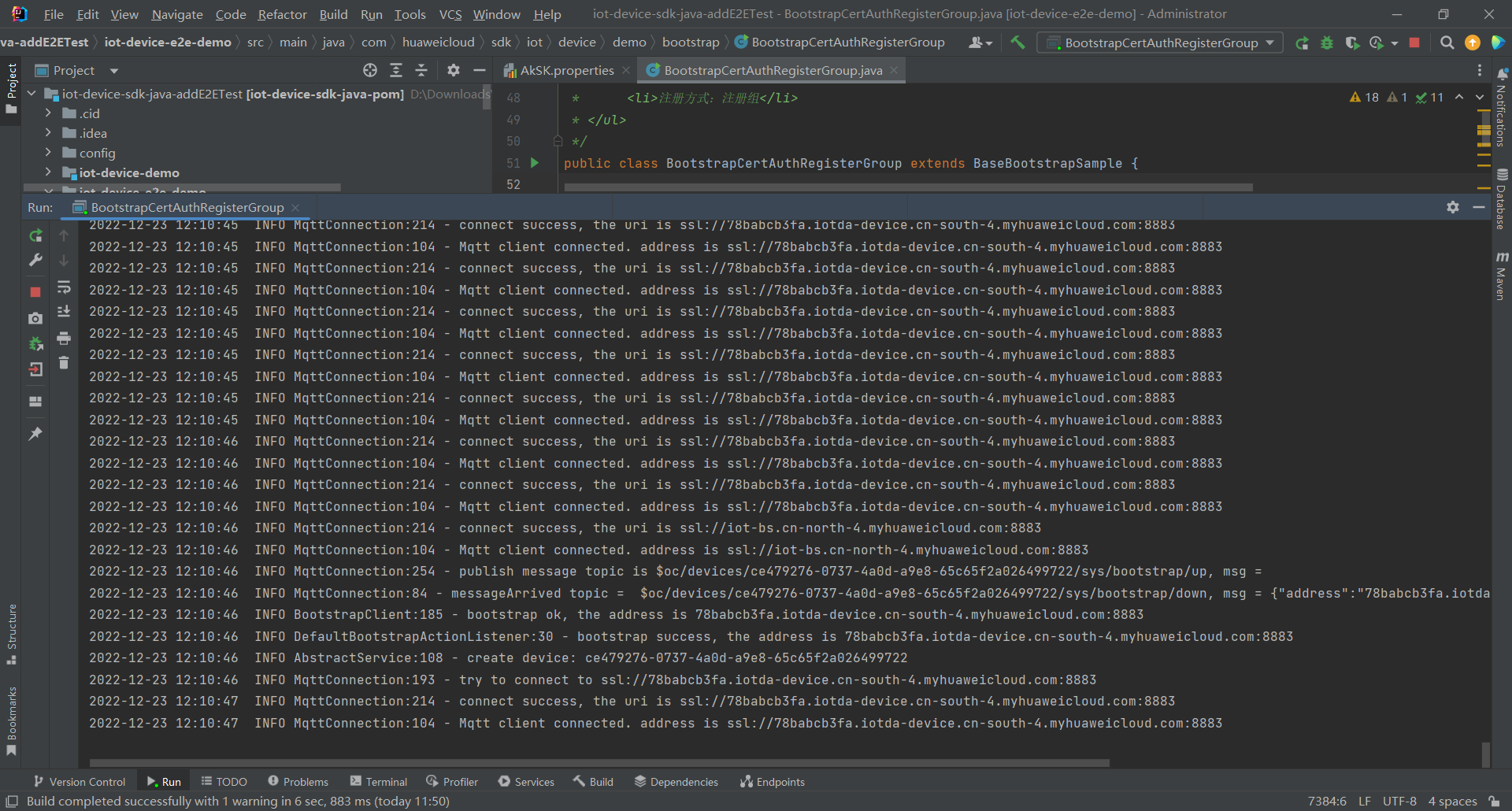Switch to the AkSK.properties editor tab
The image size is (1512, 811).
point(566,71)
